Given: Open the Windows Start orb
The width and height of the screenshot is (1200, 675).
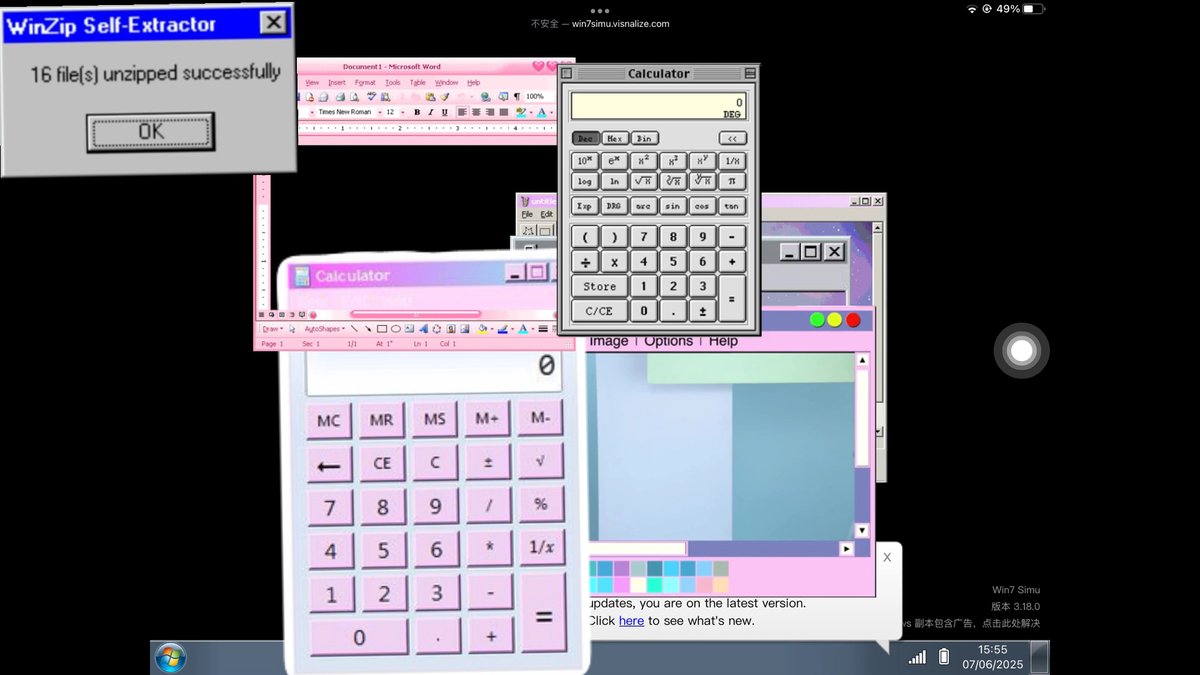Looking at the screenshot, I should click(x=170, y=658).
